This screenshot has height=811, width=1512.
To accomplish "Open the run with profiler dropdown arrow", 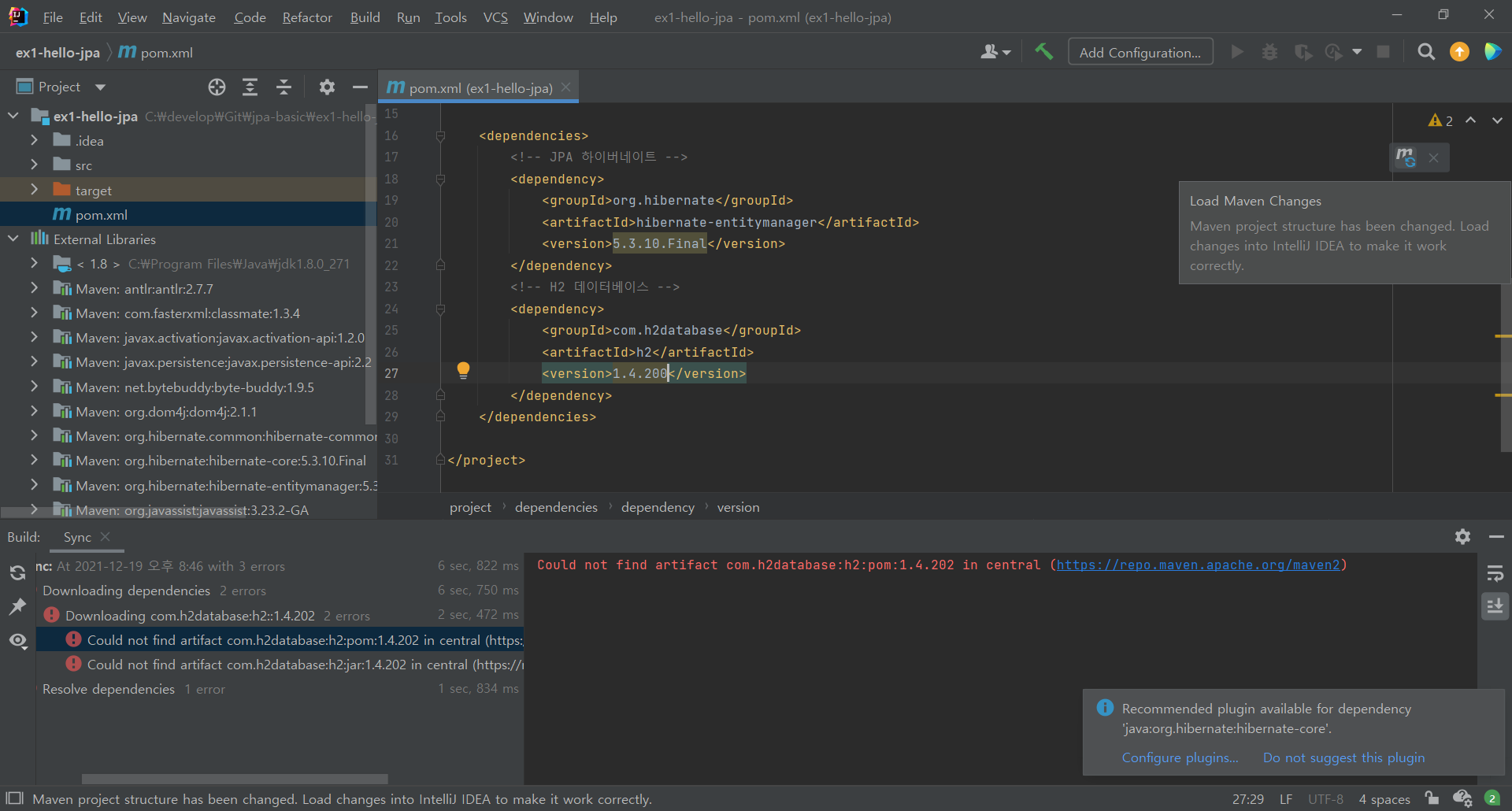I will [x=1357, y=52].
